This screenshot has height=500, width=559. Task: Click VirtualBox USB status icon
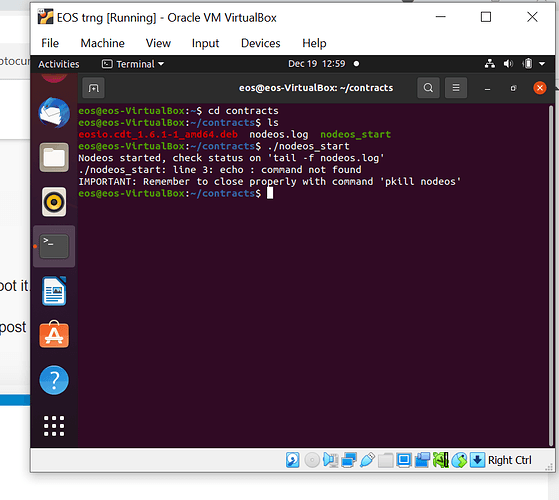pyautogui.click(x=367, y=460)
